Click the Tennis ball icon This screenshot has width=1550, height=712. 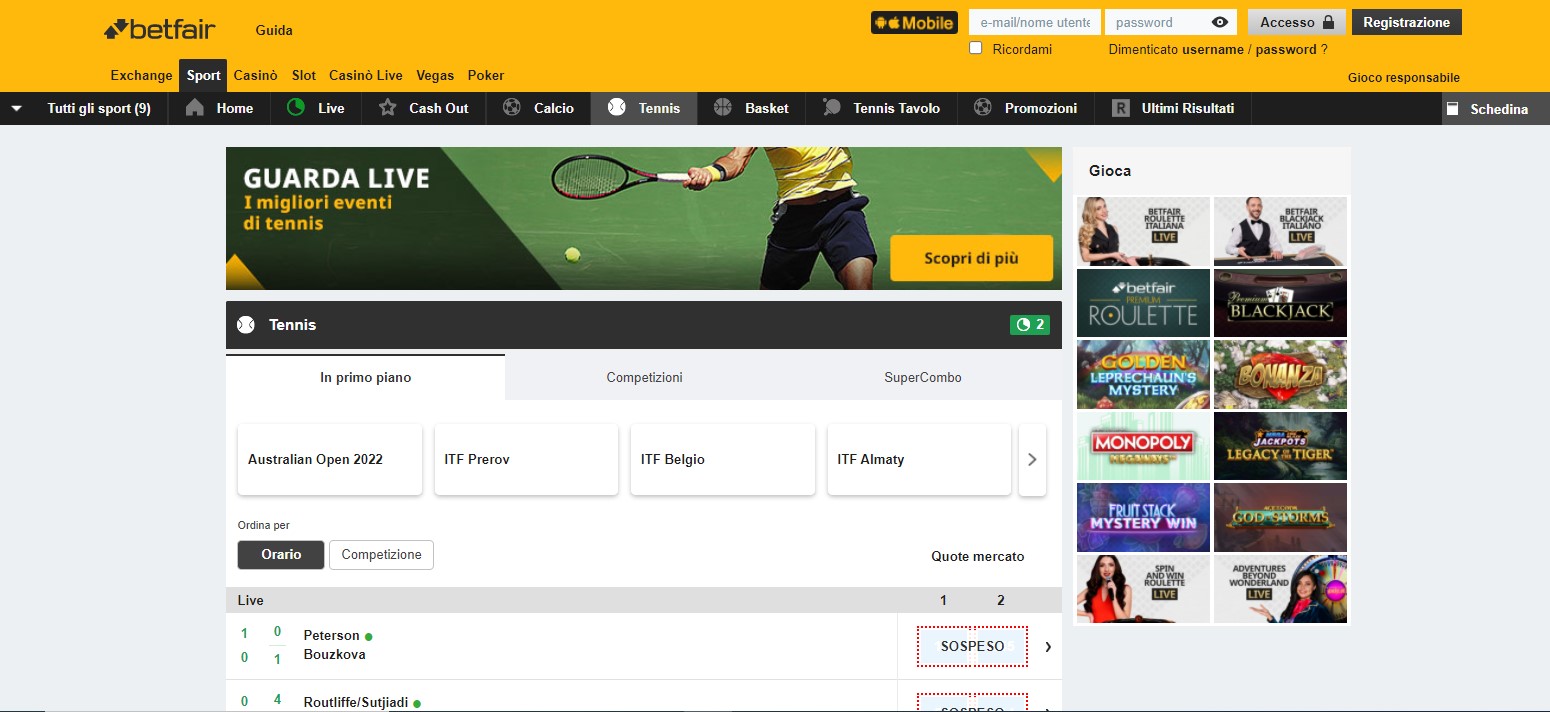coord(617,108)
